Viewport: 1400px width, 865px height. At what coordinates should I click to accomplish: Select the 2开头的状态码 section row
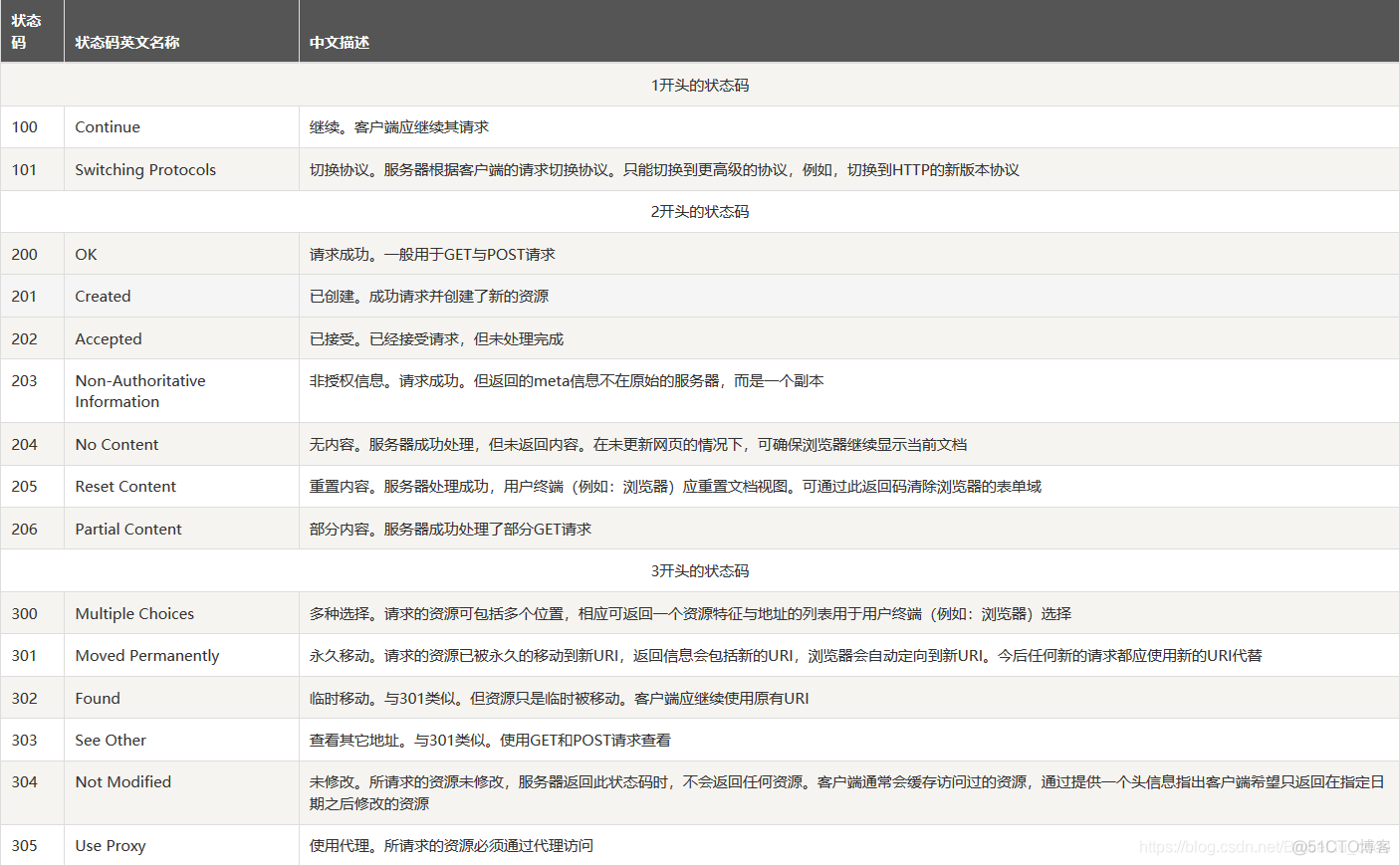[700, 212]
